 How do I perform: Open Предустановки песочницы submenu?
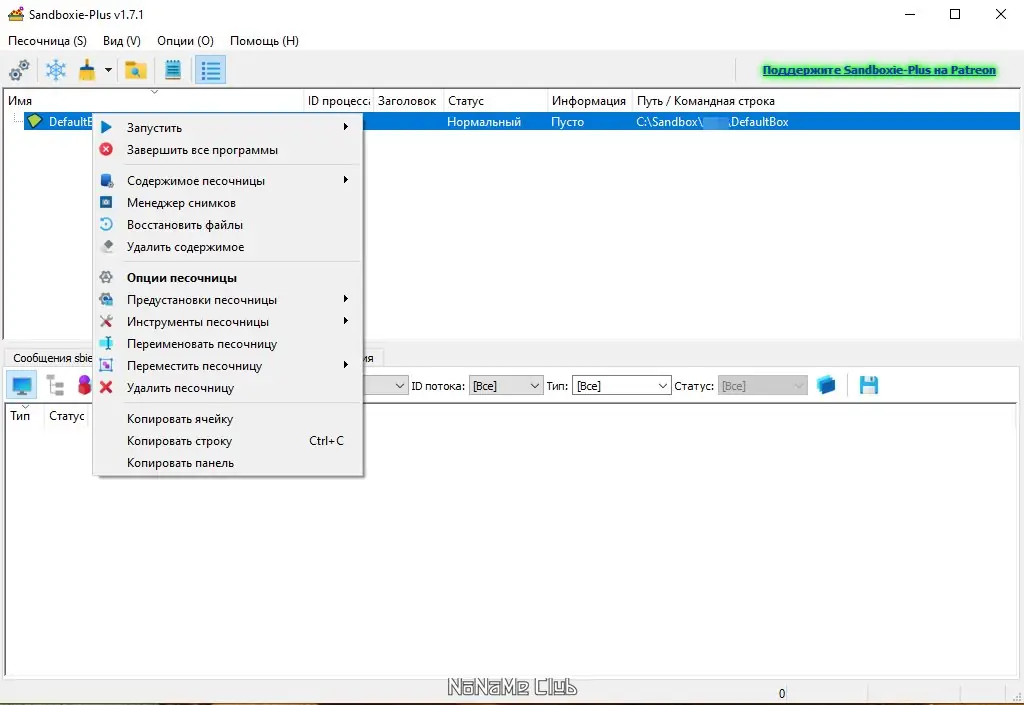228,300
